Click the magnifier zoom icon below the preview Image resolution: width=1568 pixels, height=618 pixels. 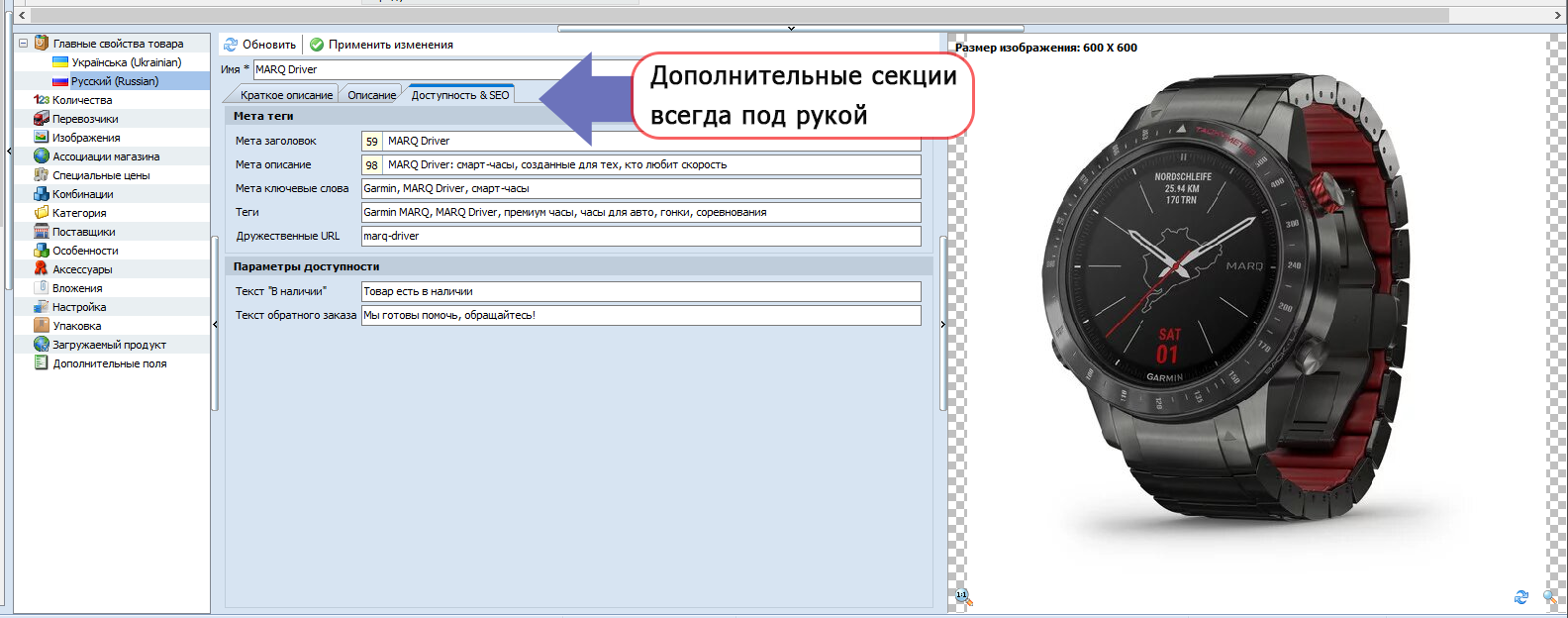pyautogui.click(x=1550, y=596)
